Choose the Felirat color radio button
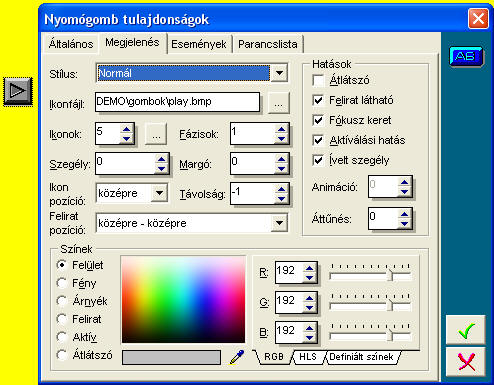Screen dimensions: 494x385 point(62,319)
